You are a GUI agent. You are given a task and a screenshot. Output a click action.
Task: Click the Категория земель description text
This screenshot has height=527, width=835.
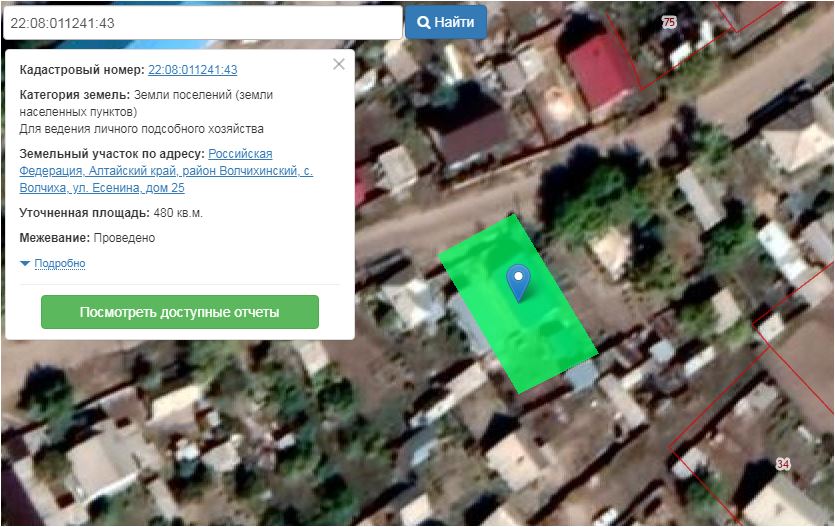[x=146, y=103]
